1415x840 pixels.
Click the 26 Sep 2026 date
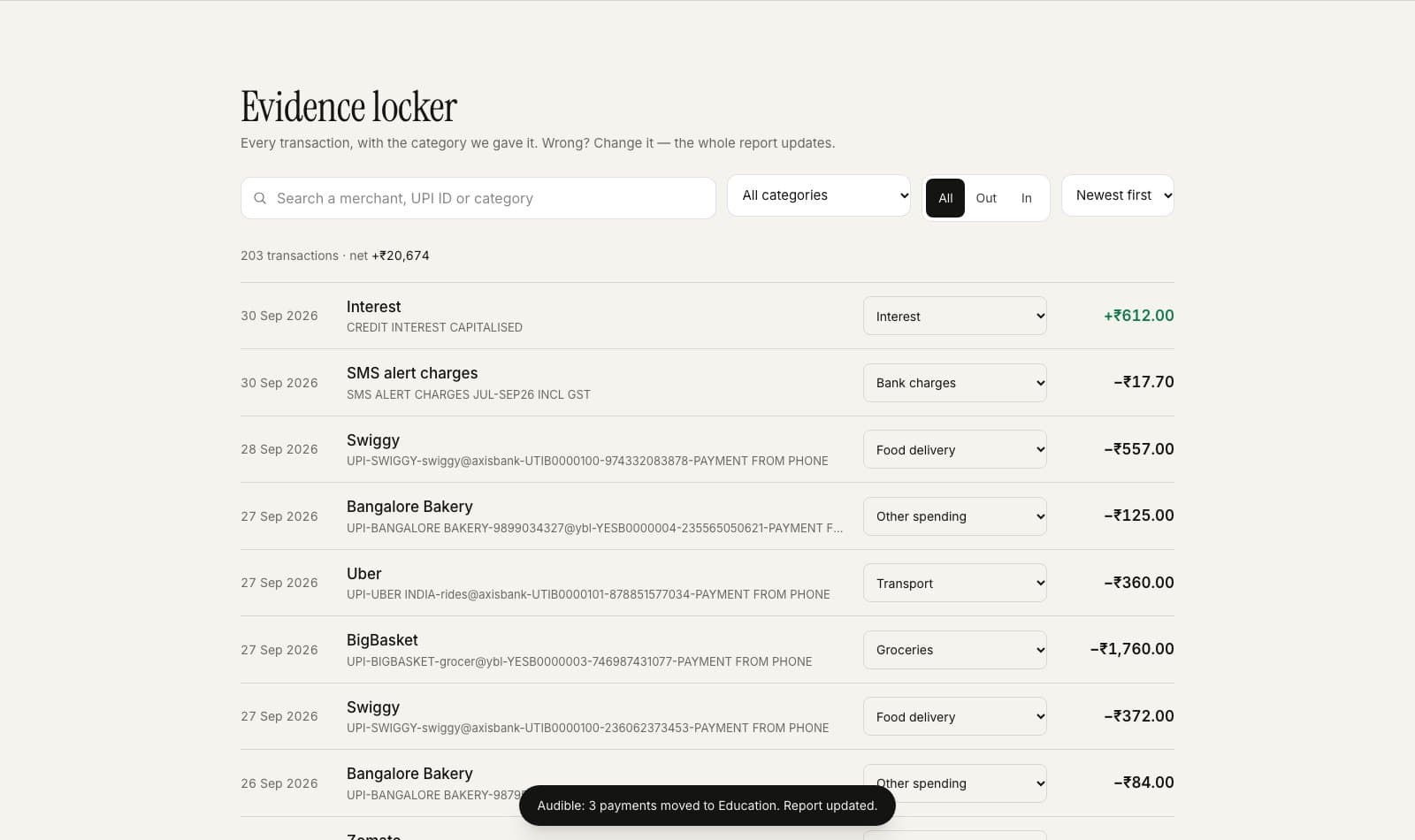click(x=279, y=783)
